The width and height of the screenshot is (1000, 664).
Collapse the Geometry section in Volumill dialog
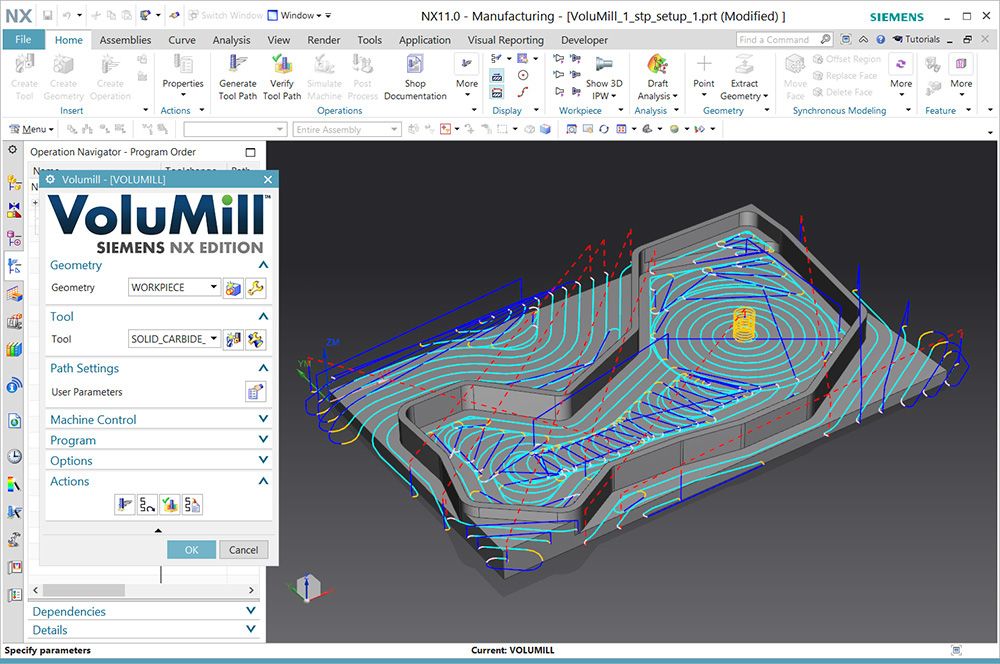(263, 265)
